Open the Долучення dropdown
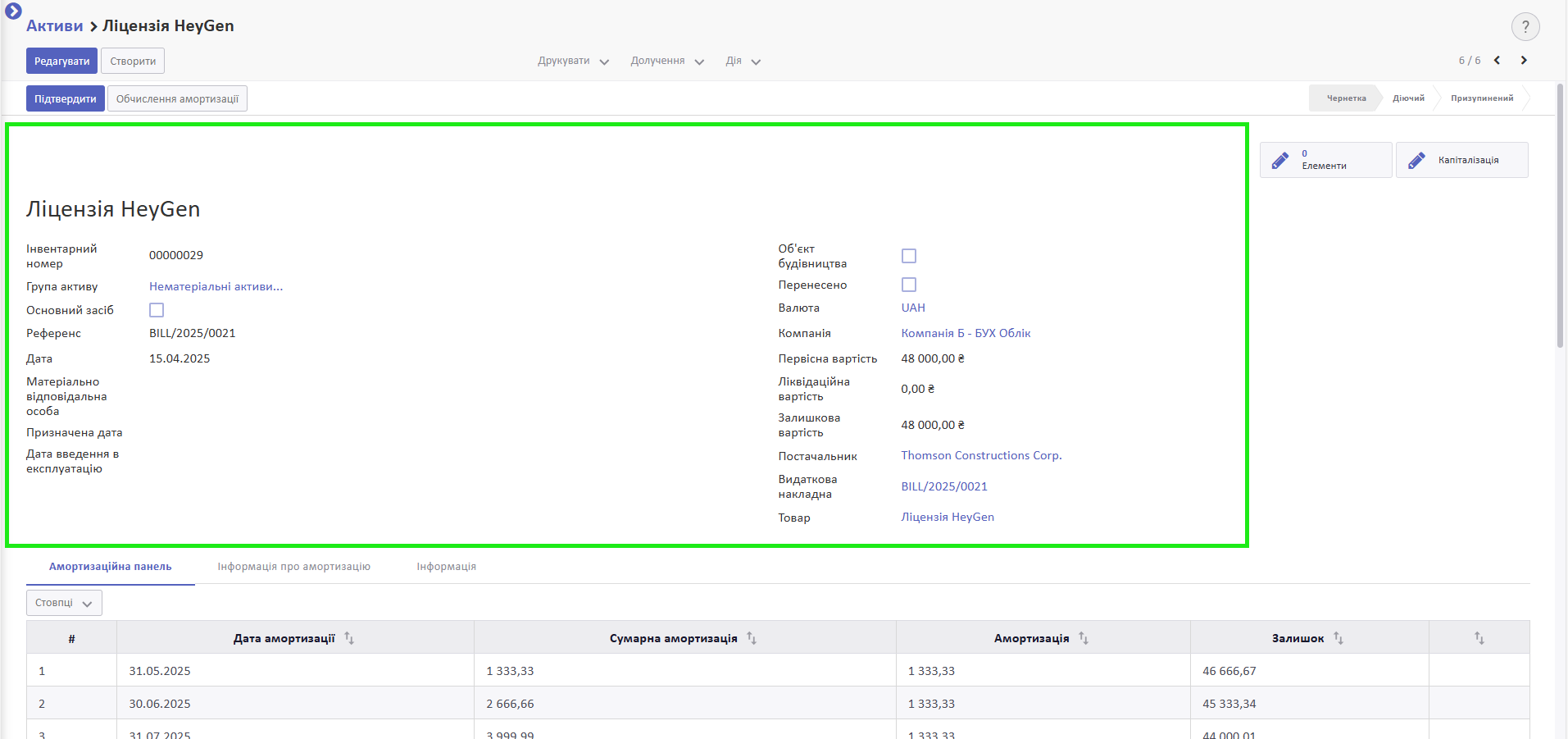Image resolution: width=1568 pixels, height=739 pixels. tap(667, 61)
